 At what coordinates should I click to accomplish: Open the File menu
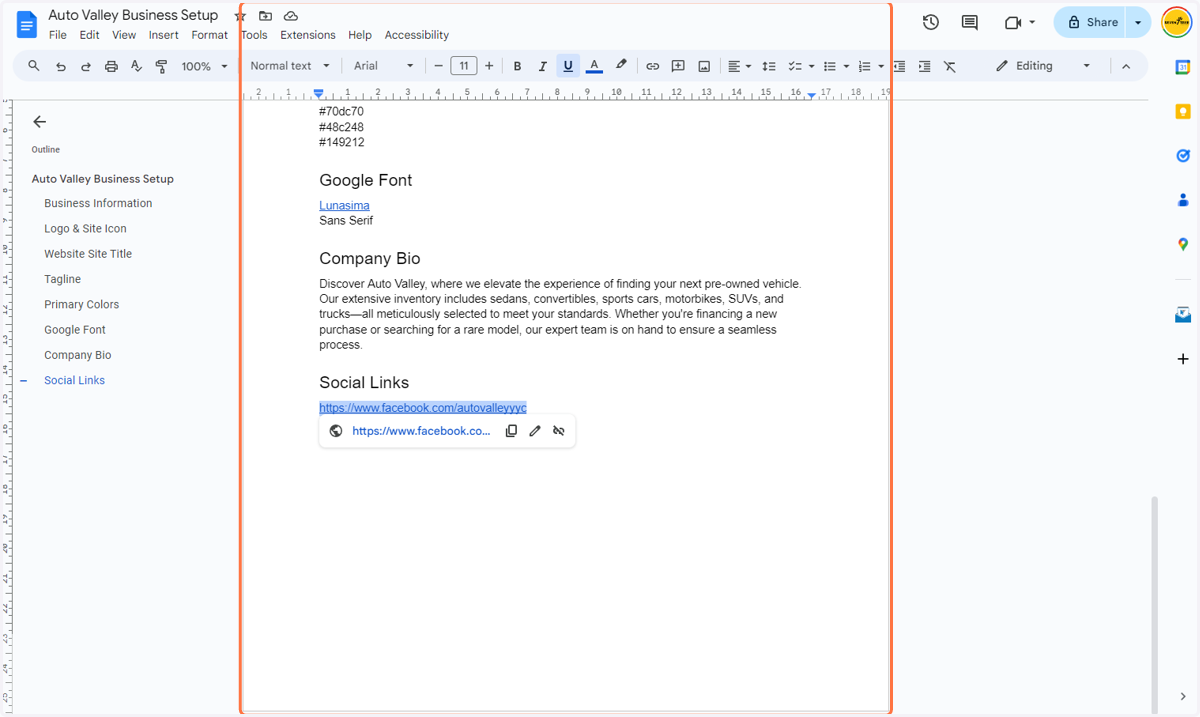[x=58, y=35]
